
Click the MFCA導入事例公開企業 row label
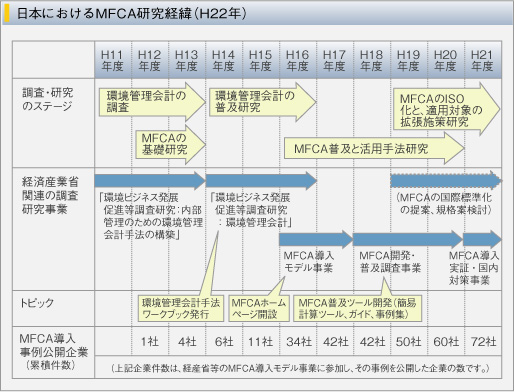pos(53,345)
